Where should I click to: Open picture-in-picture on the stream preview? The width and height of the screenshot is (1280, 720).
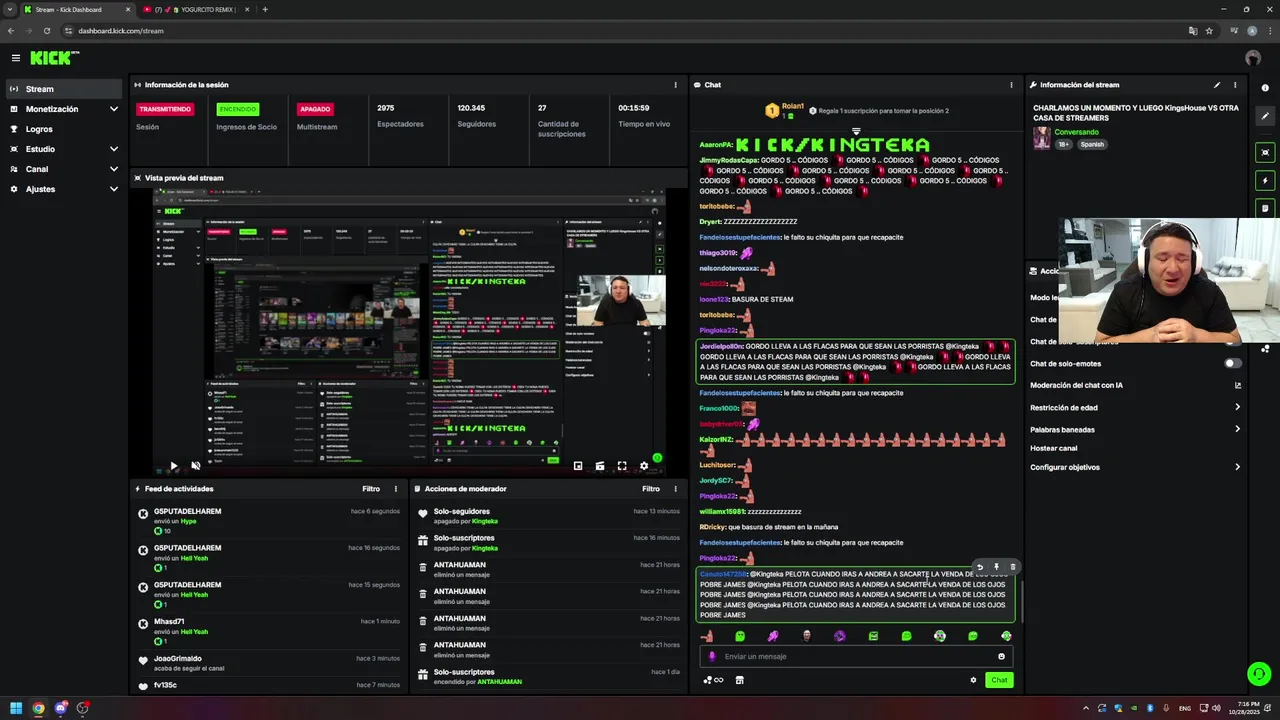tap(578, 466)
